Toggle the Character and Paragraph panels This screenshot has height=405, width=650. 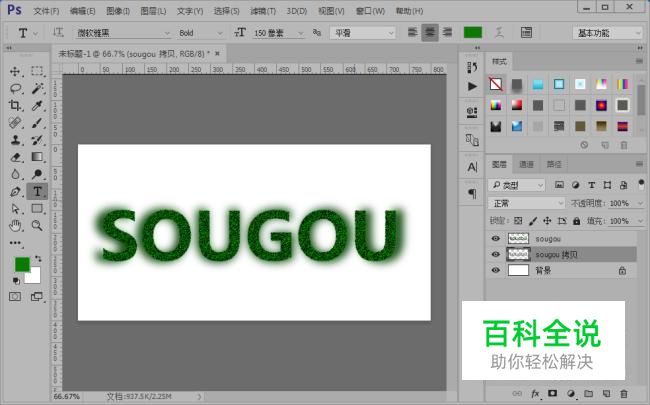(526, 32)
